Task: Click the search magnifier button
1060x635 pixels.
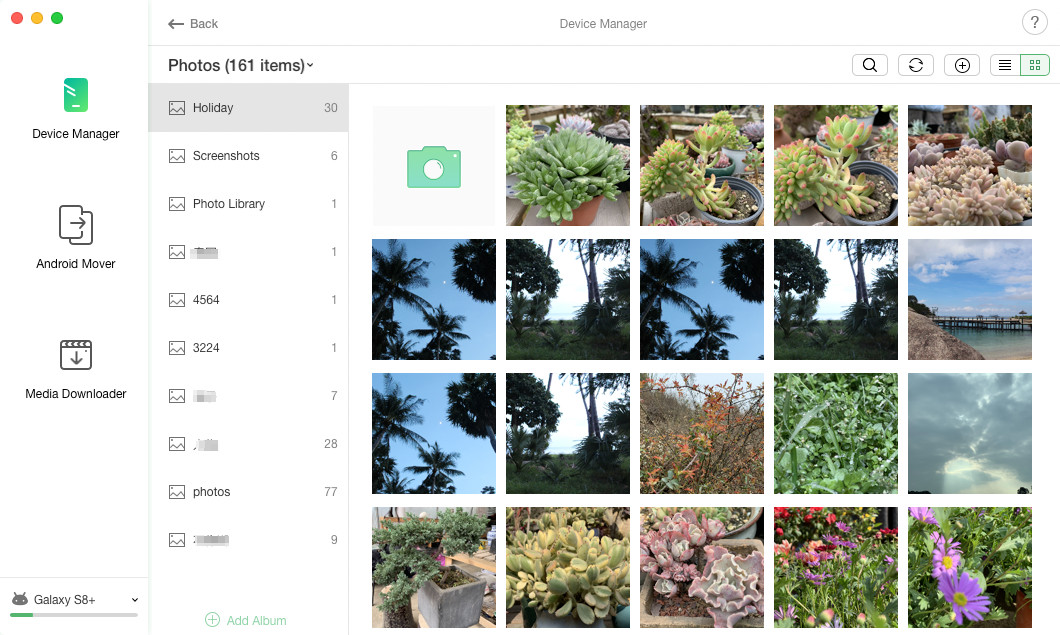Action: 870,65
